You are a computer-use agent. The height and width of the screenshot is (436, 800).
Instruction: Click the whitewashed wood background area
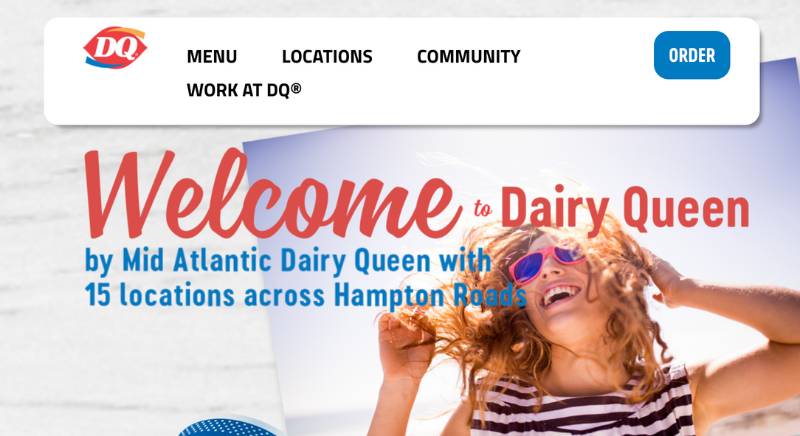pyautogui.click(x=128, y=357)
